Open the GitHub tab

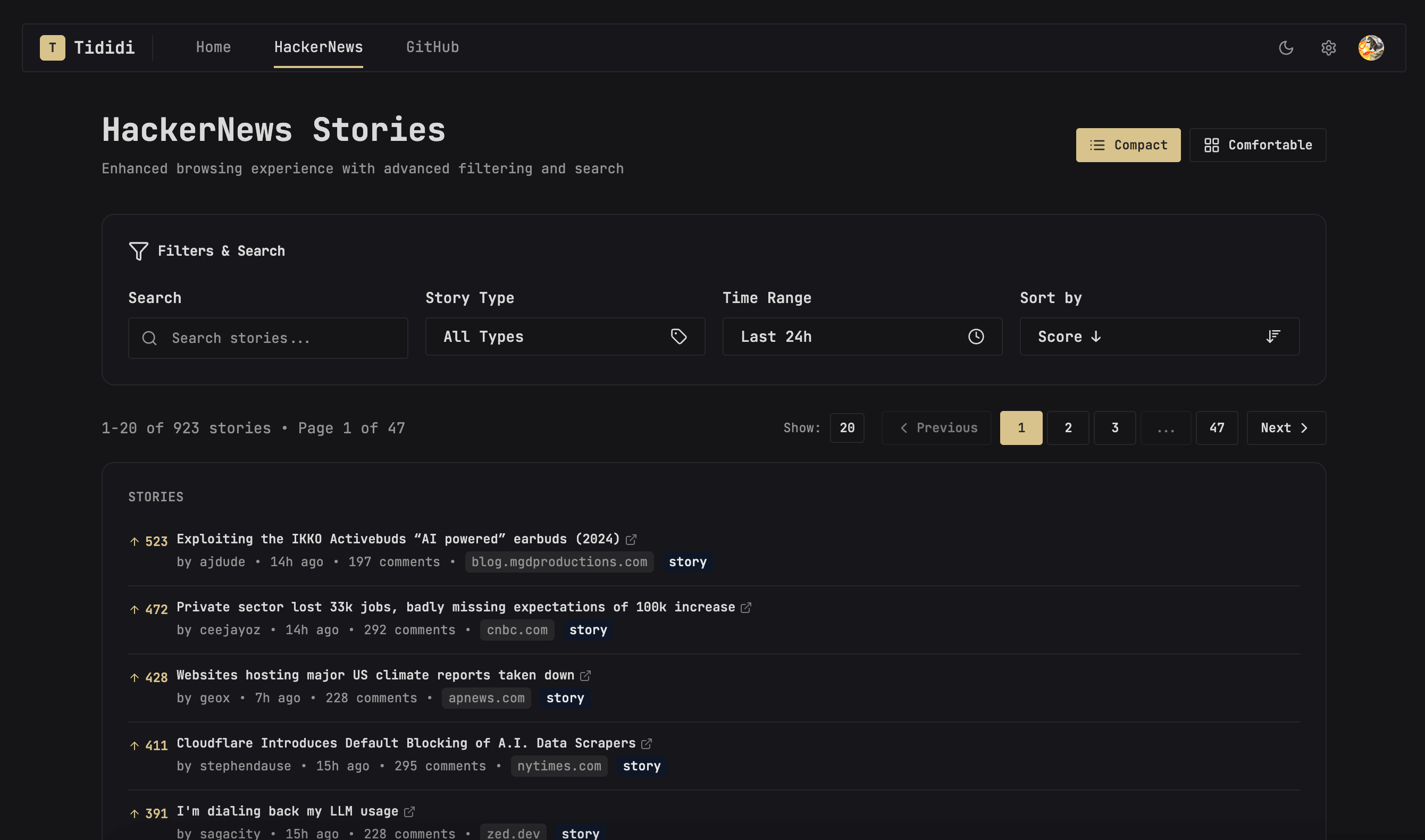click(x=432, y=47)
